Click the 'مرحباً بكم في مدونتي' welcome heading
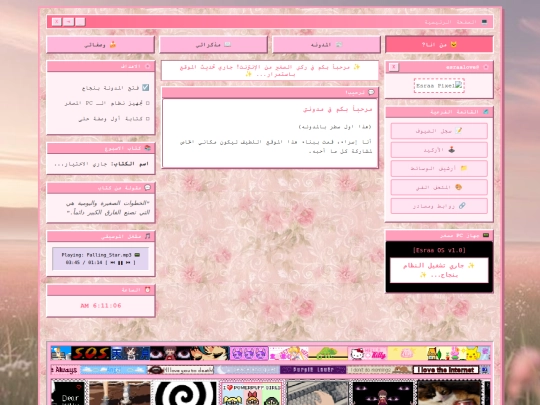Screen dimensions: 540x405 pos(338,109)
